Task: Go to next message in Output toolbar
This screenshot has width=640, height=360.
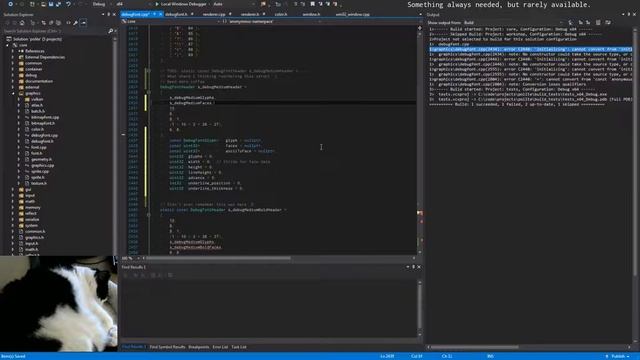Action: tap(588, 23)
